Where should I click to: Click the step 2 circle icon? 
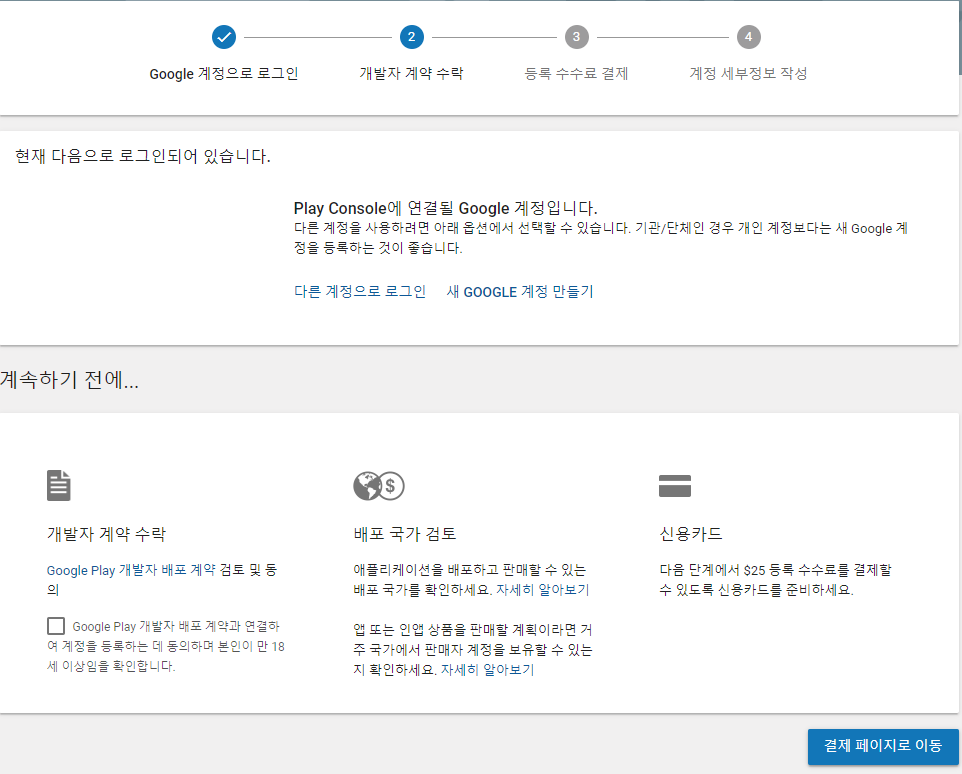click(x=412, y=37)
